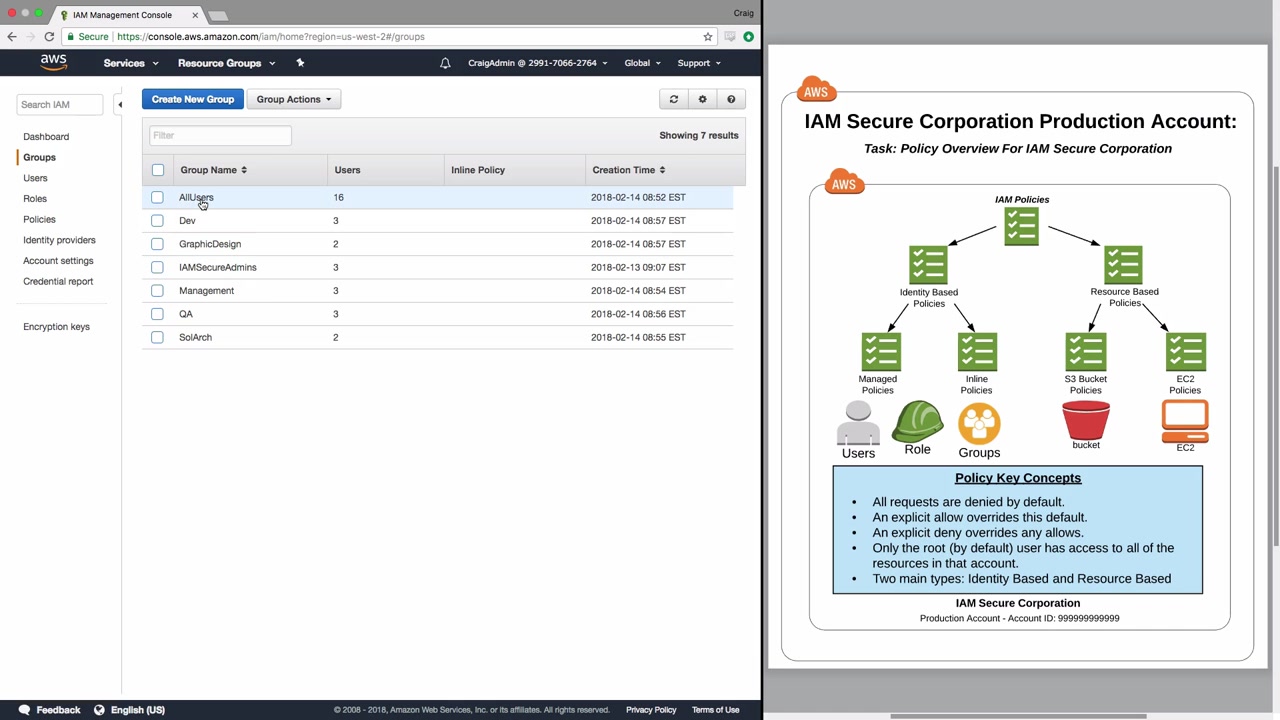Check the SolArch group checkbox
Screen dimensions: 1280x720
click(157, 337)
